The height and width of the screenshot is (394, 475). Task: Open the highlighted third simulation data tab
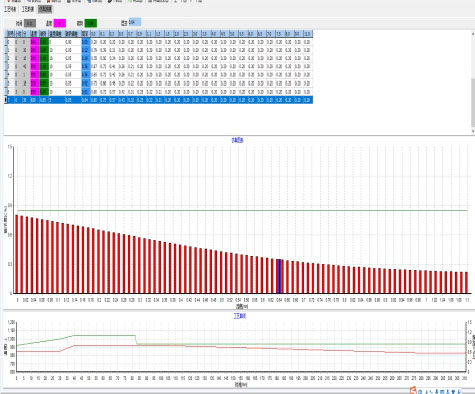[45, 9]
